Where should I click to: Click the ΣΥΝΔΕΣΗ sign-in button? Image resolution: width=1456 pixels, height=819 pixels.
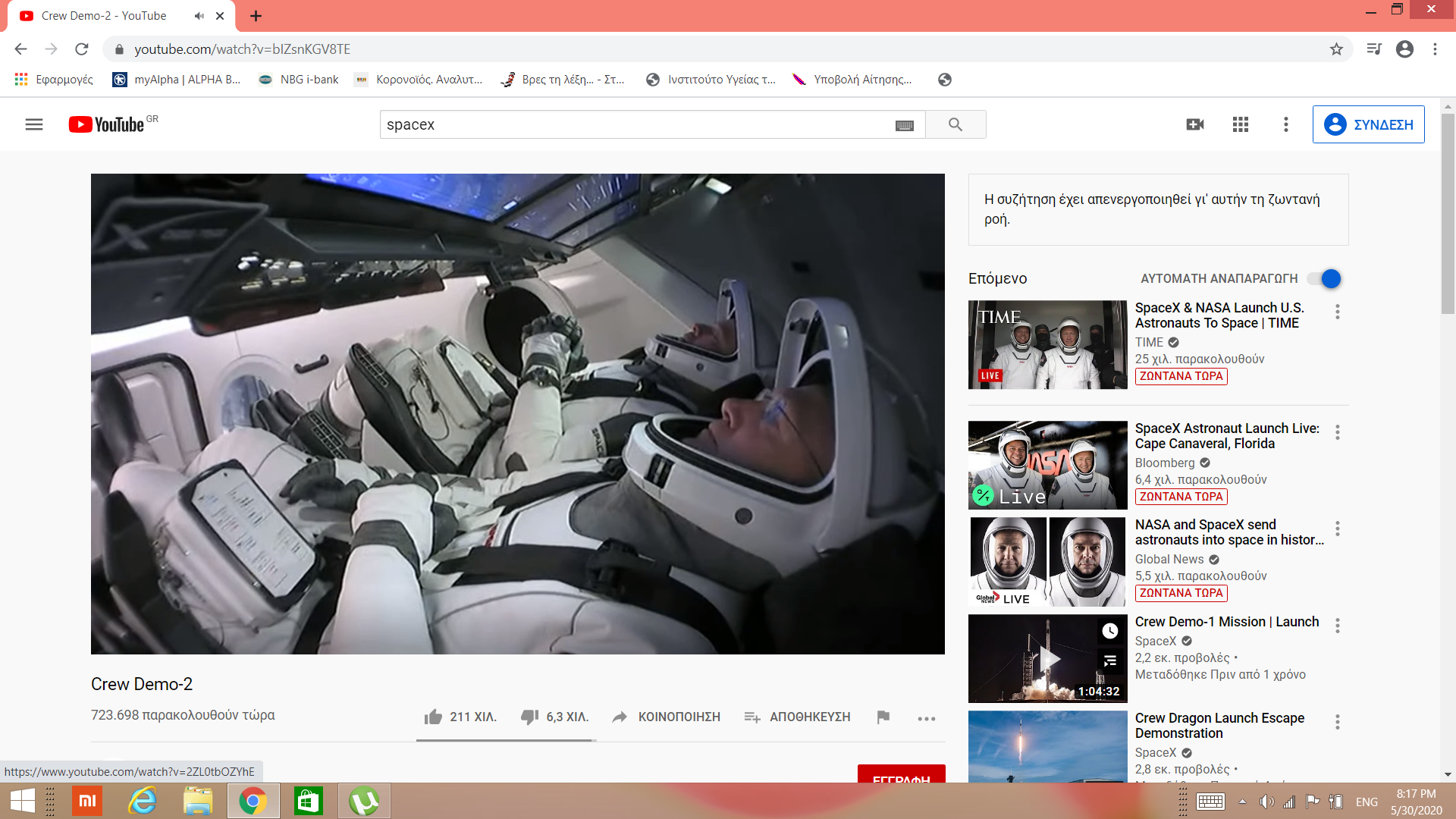tap(1368, 124)
